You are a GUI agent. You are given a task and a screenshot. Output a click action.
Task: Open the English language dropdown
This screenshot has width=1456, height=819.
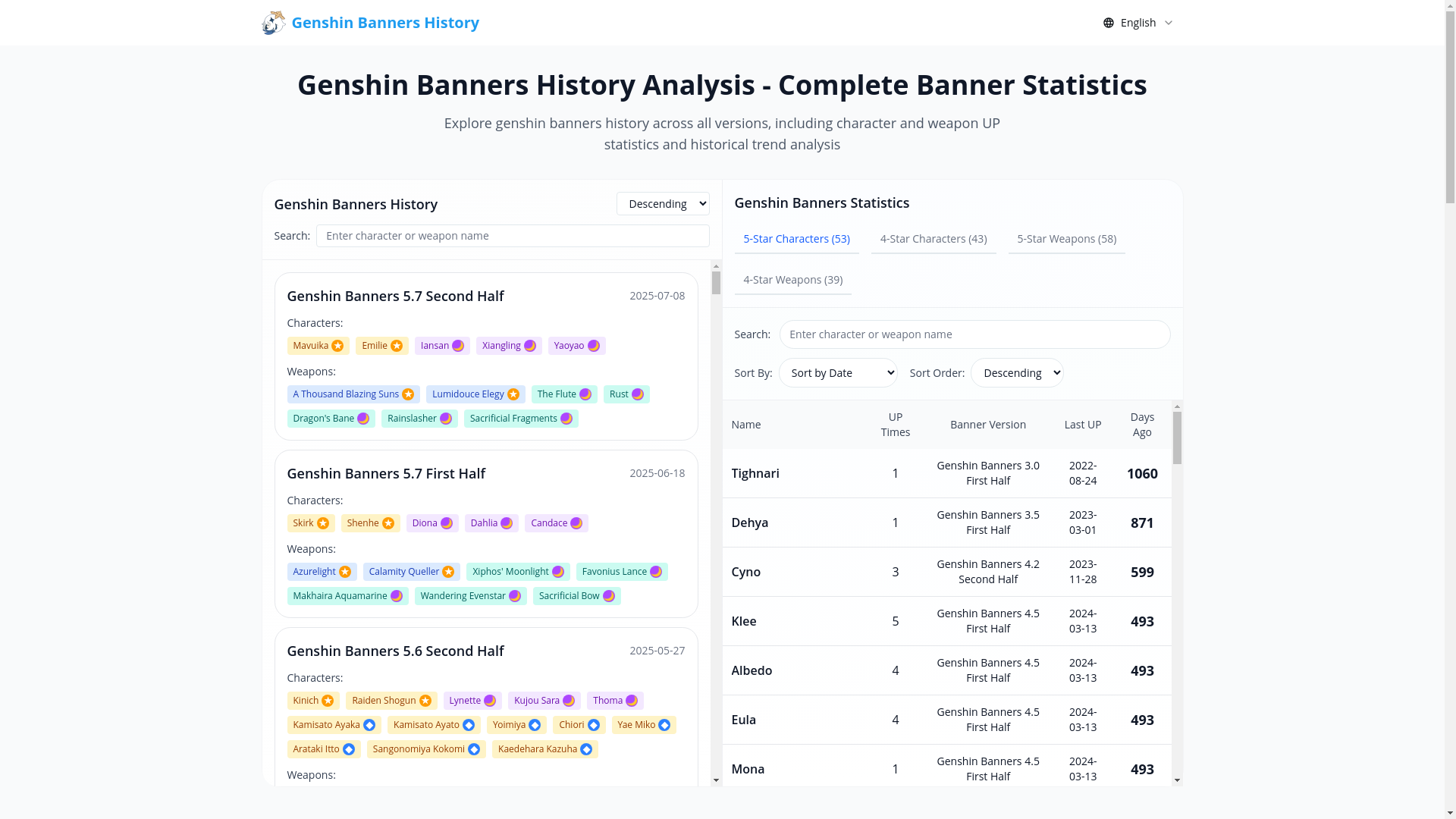pyautogui.click(x=1138, y=23)
